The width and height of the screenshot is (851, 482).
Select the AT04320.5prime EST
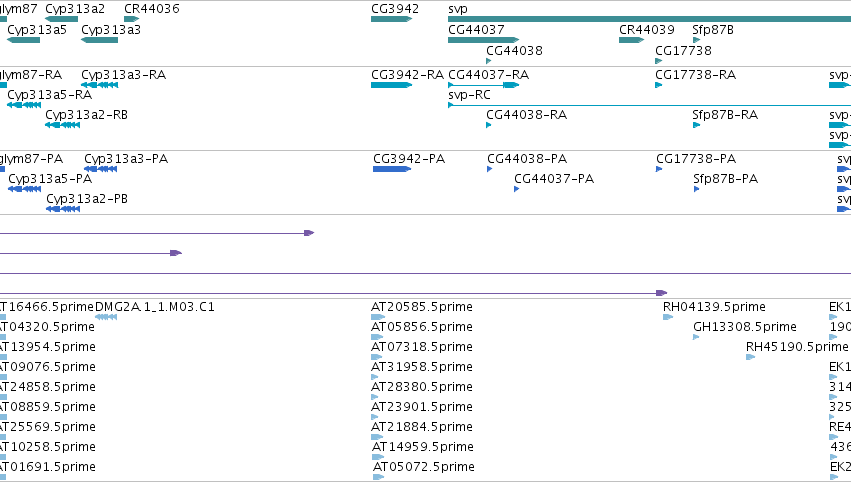[3, 337]
